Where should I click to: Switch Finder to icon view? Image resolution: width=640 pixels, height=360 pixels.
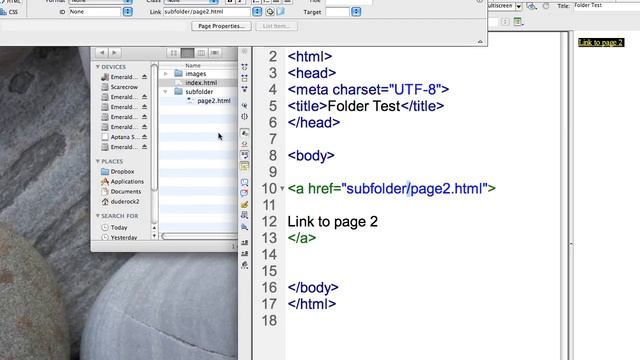pyautogui.click(x=173, y=53)
